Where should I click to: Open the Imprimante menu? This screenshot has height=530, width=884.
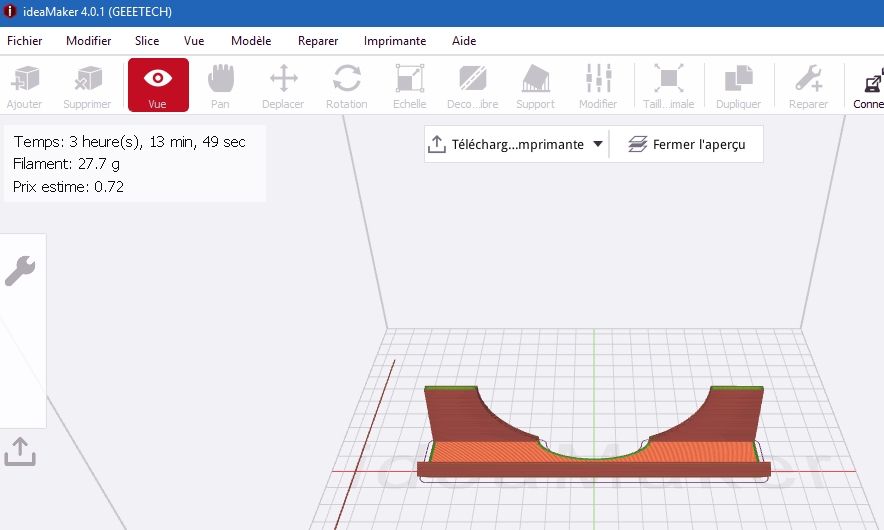395,41
